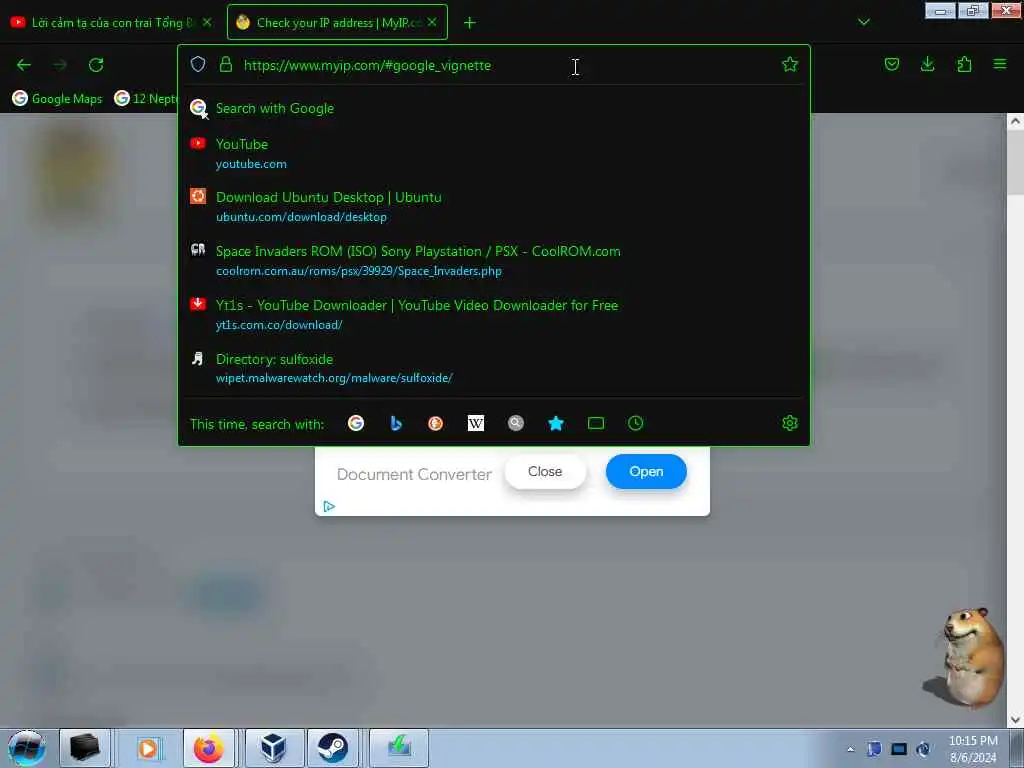Open search settings gear icon
This screenshot has width=1024, height=768.
[790, 423]
